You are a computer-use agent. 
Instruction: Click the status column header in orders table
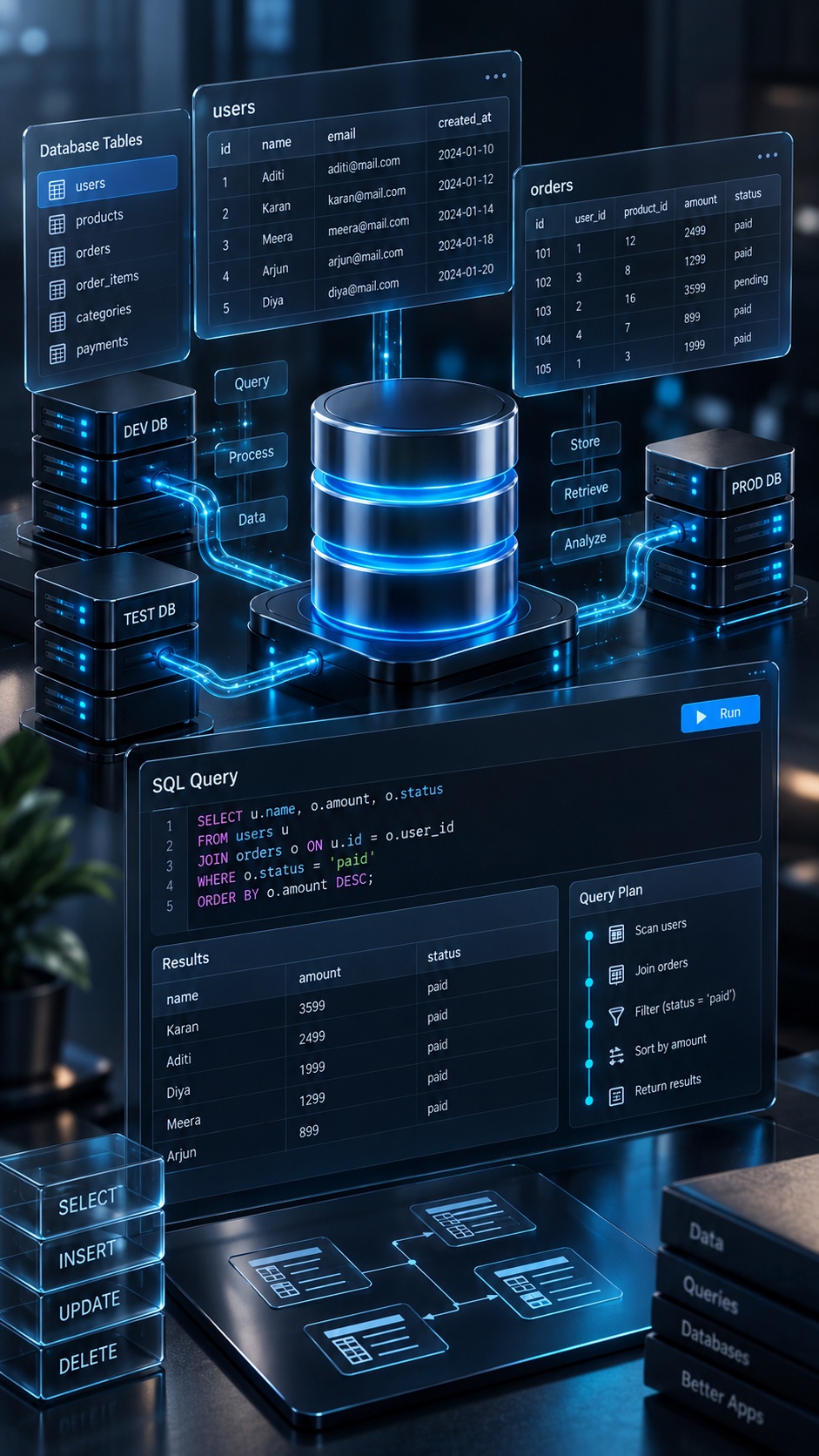click(748, 195)
